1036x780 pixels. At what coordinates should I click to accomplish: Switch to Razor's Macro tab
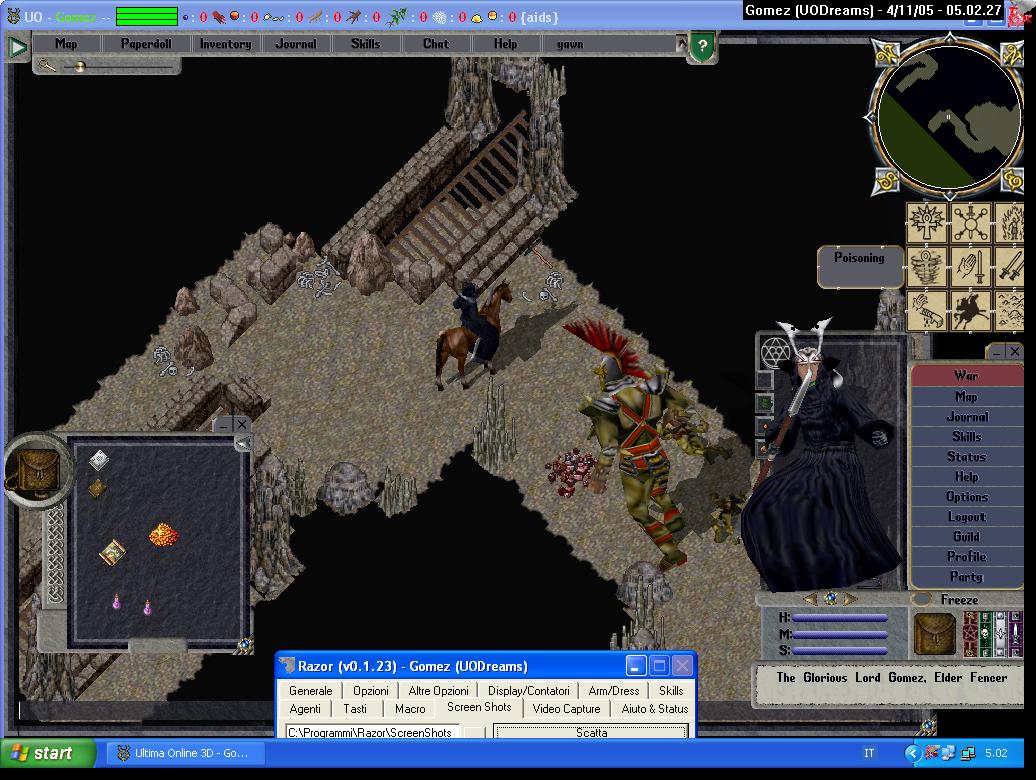(x=410, y=708)
